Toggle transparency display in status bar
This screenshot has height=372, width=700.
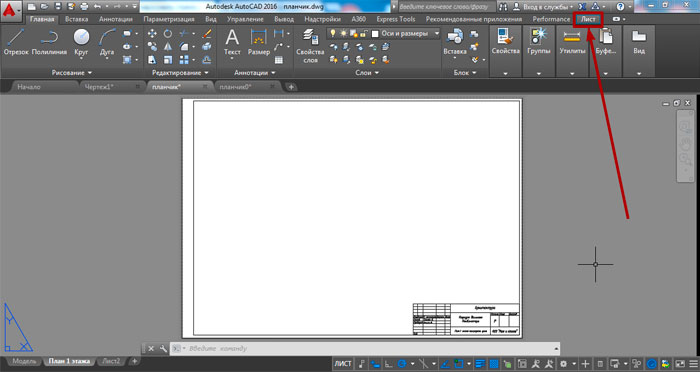(494, 364)
